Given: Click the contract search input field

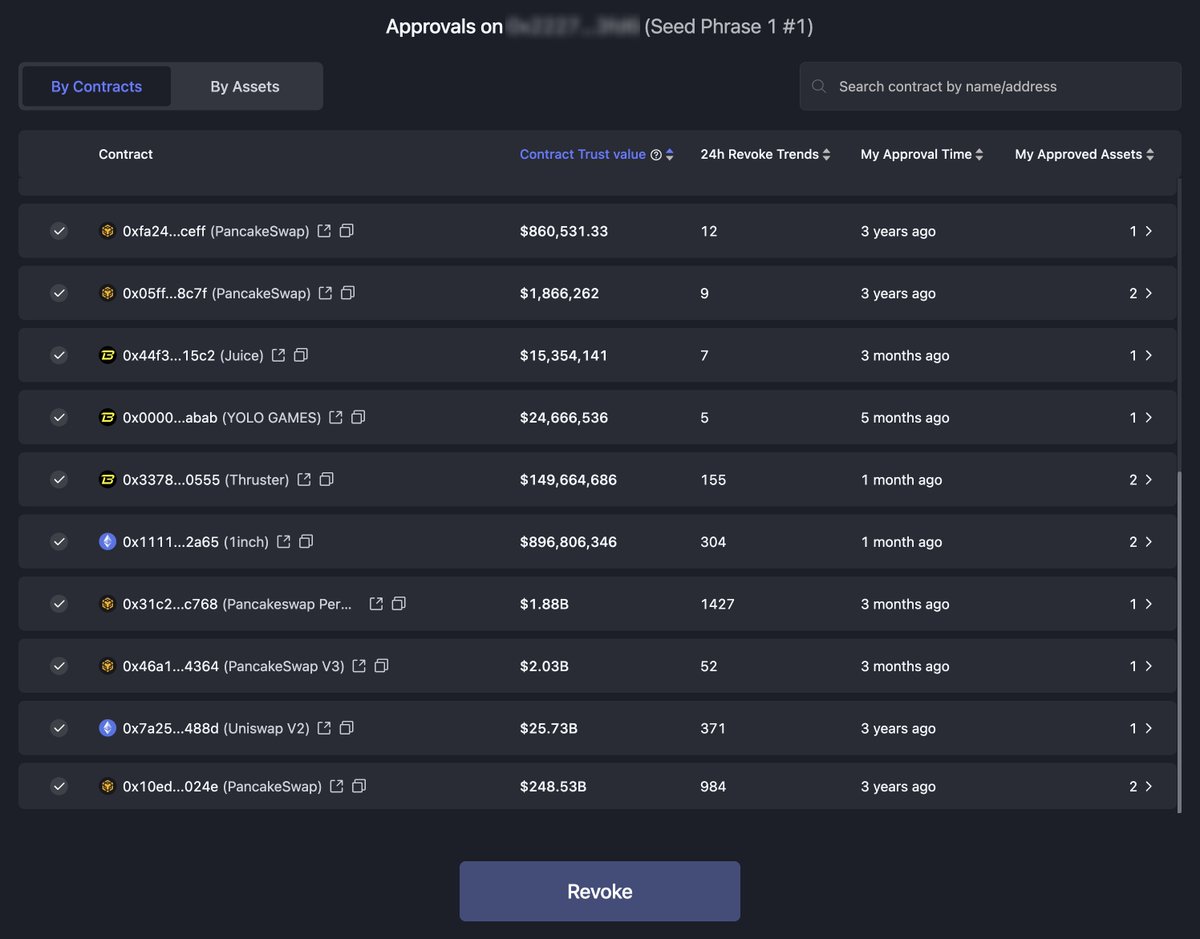Looking at the screenshot, I should [990, 87].
